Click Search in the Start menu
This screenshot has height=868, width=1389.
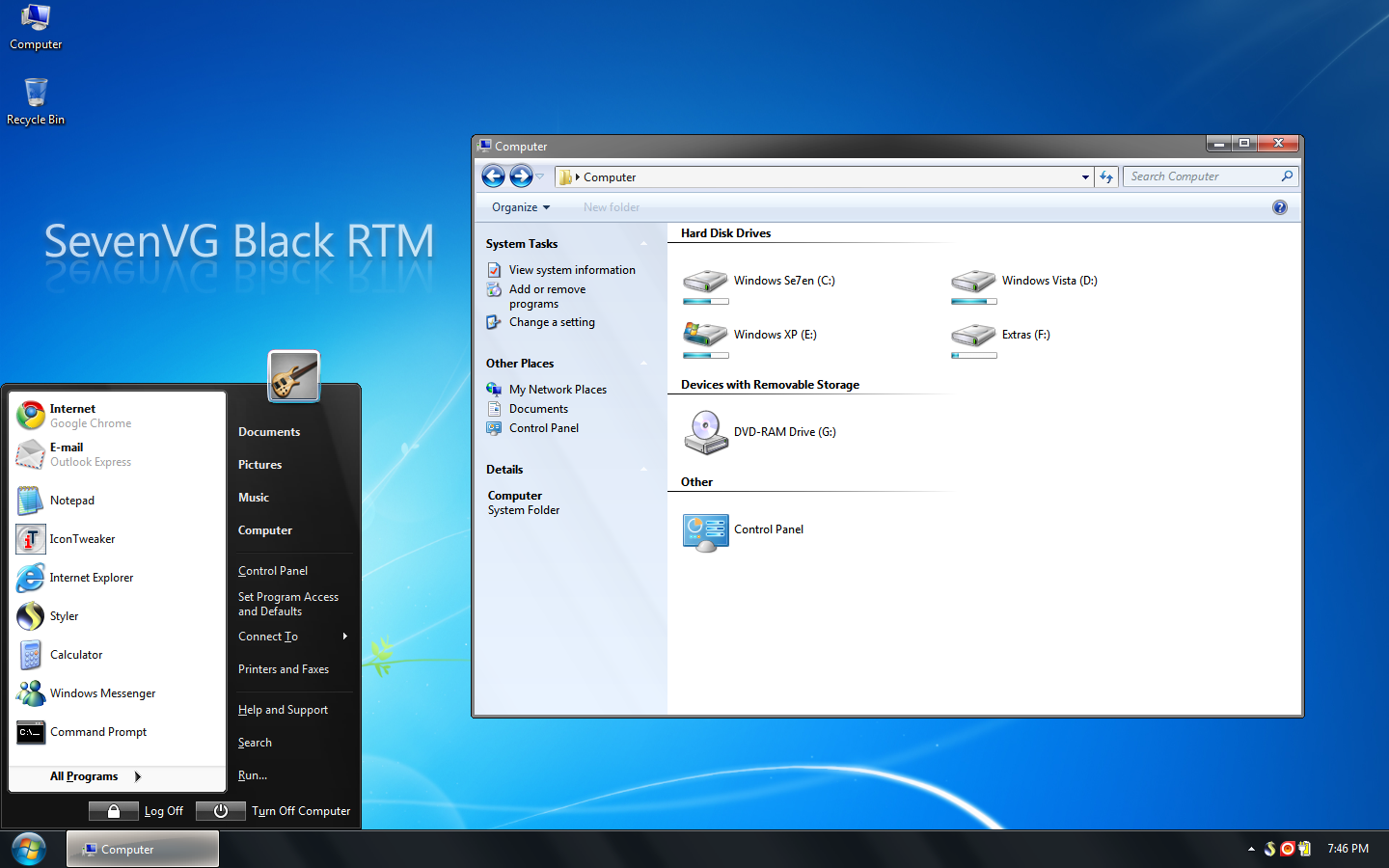tap(255, 743)
